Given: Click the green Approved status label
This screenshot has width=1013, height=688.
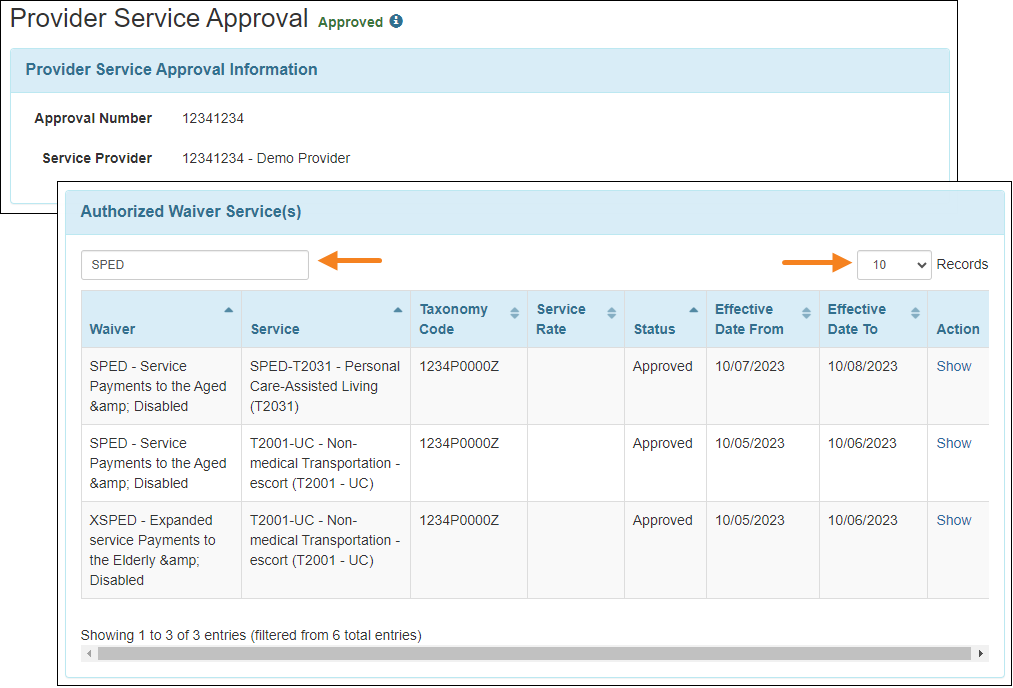Looking at the screenshot, I should tap(350, 22).
